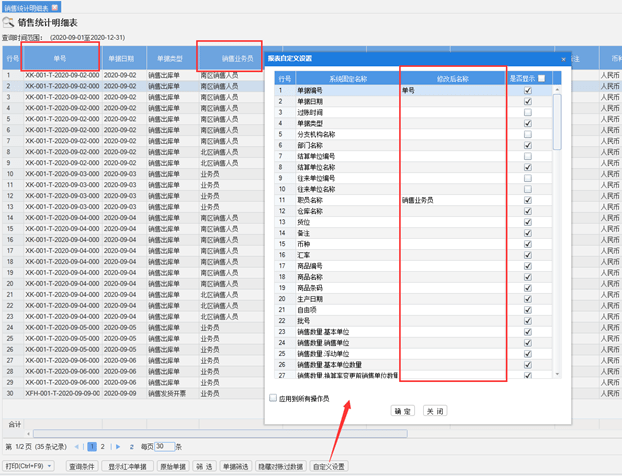Go to previous page with left arrow
The width and height of the screenshot is (622, 476).
[77, 447]
